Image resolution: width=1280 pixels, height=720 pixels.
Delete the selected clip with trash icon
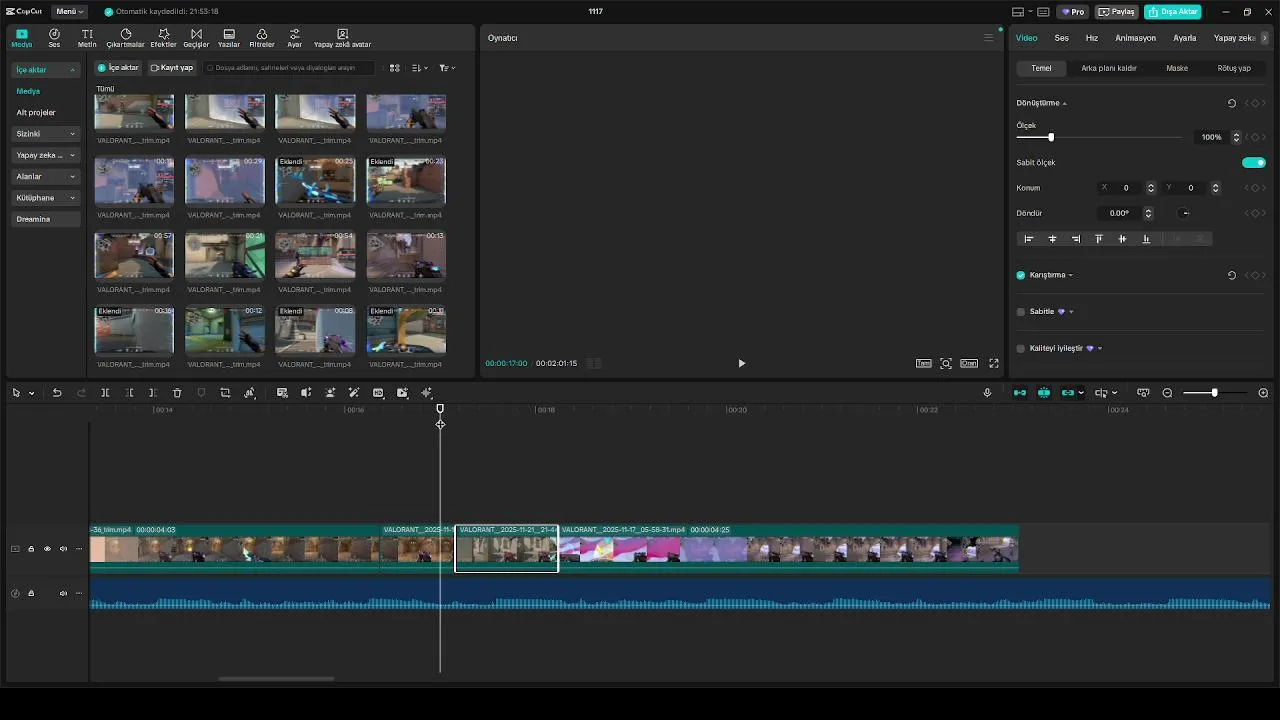point(177,393)
